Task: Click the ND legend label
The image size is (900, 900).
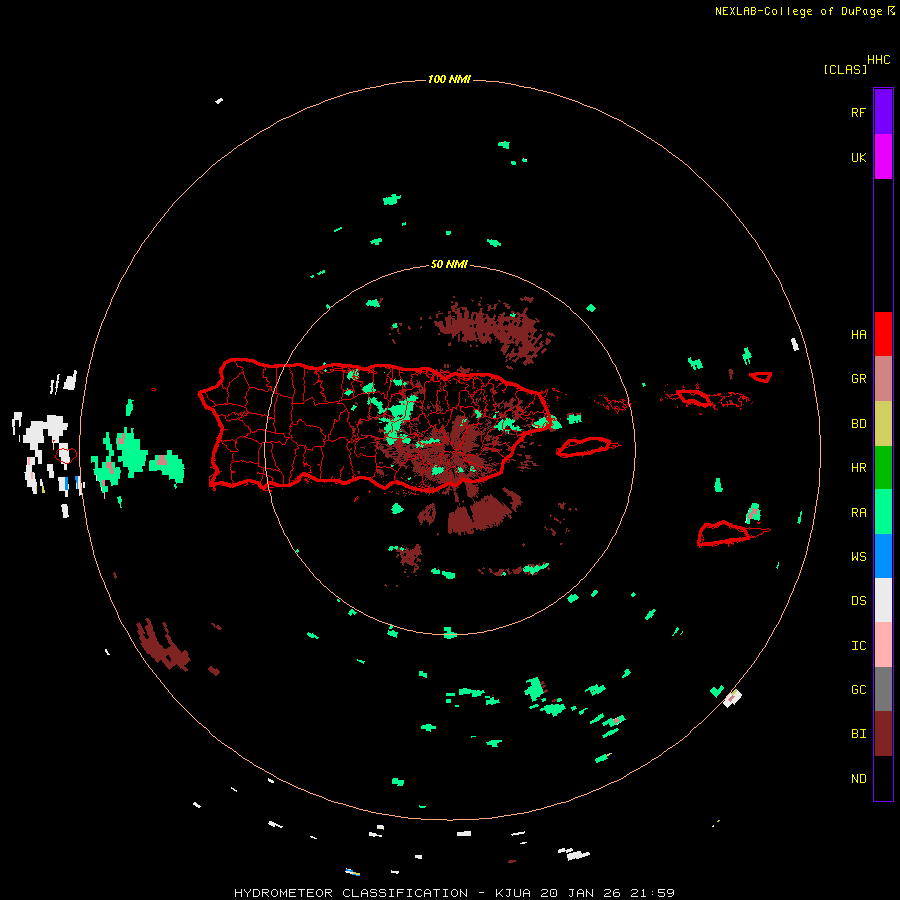Action: click(x=858, y=779)
